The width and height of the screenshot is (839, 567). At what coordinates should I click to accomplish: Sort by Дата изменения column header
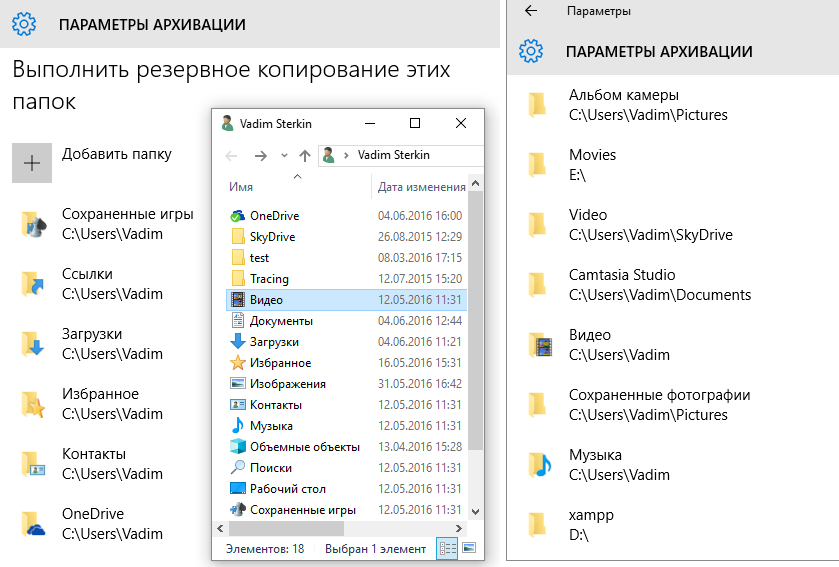coord(421,187)
